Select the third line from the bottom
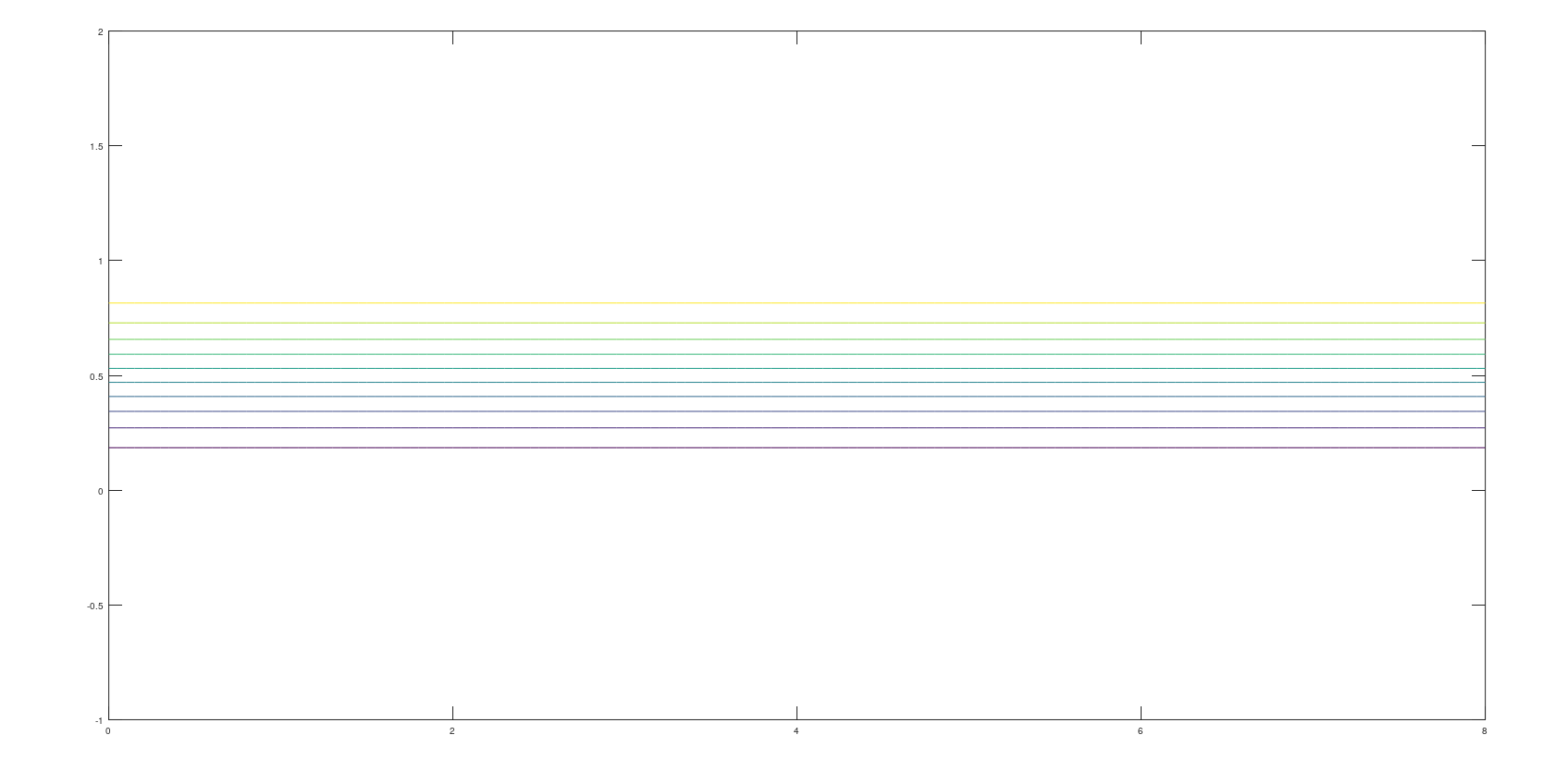Viewport: 1568px width, 784px height. click(796, 411)
